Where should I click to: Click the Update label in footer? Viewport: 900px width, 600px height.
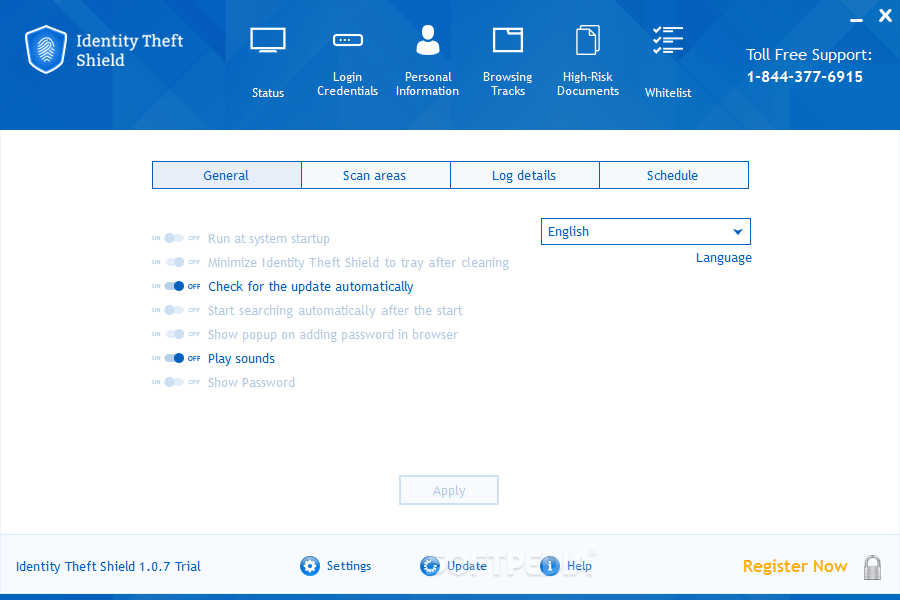click(467, 566)
